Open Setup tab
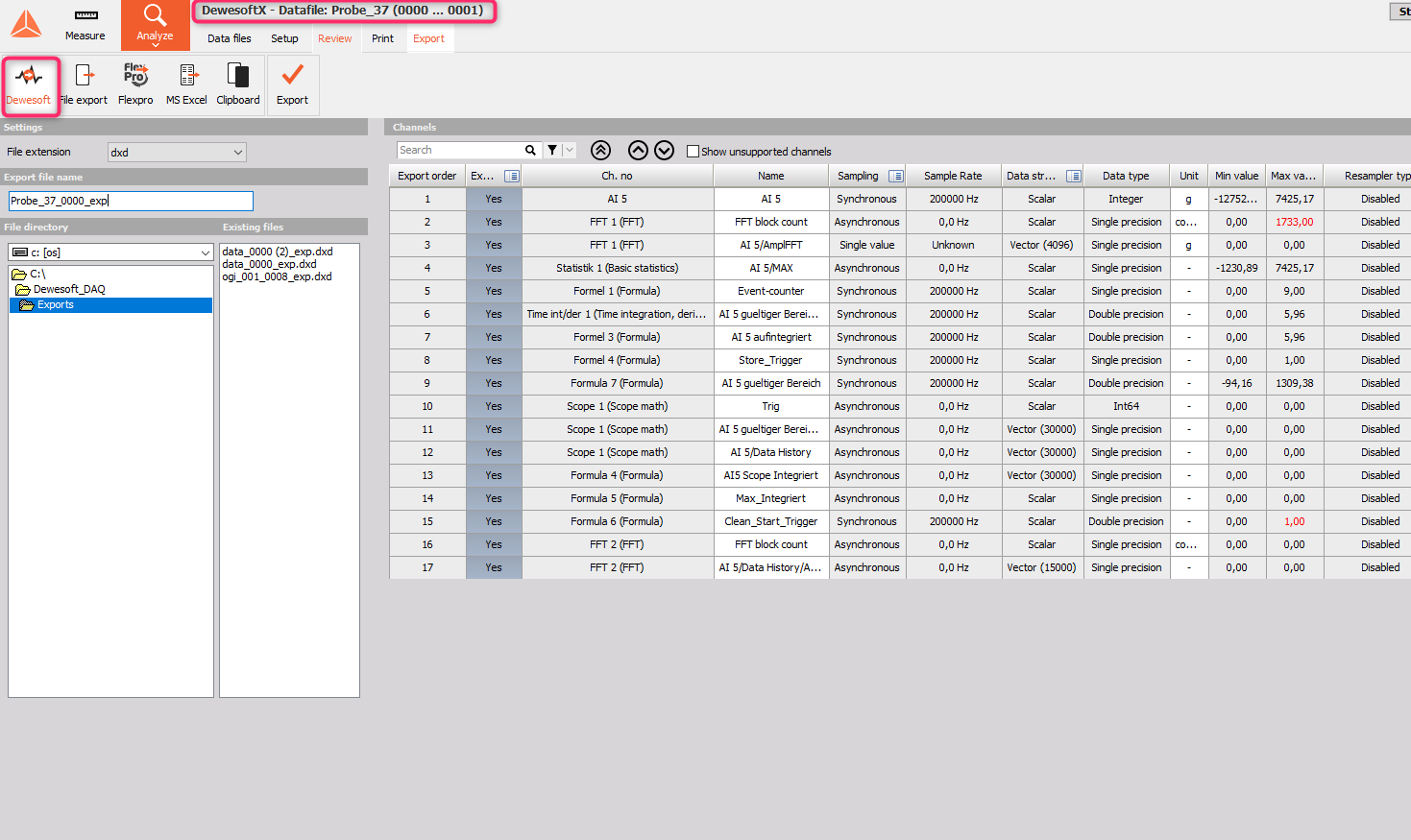Viewport: 1411px width, 840px height. click(x=284, y=38)
